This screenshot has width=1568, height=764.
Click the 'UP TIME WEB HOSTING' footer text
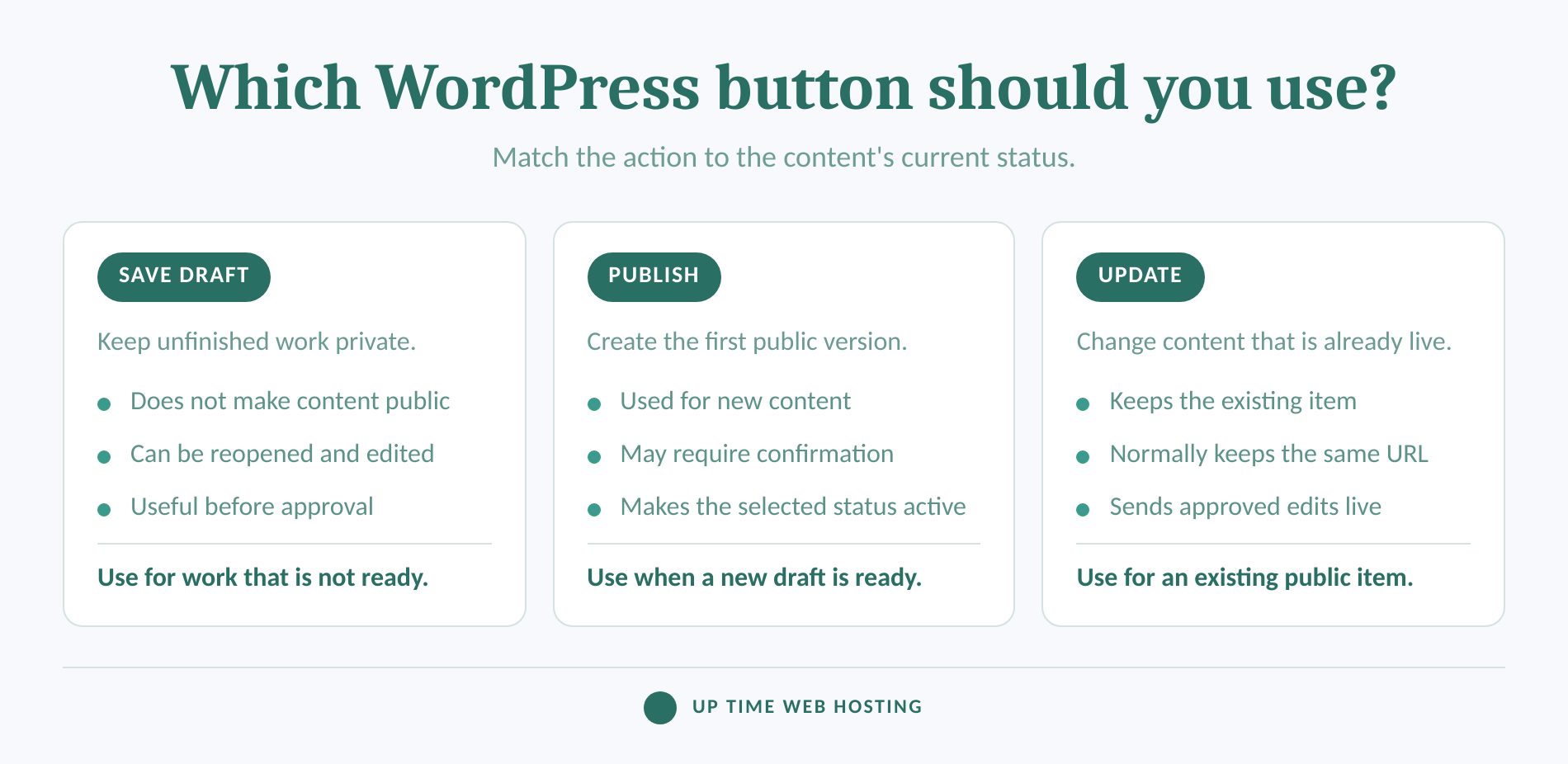807,707
